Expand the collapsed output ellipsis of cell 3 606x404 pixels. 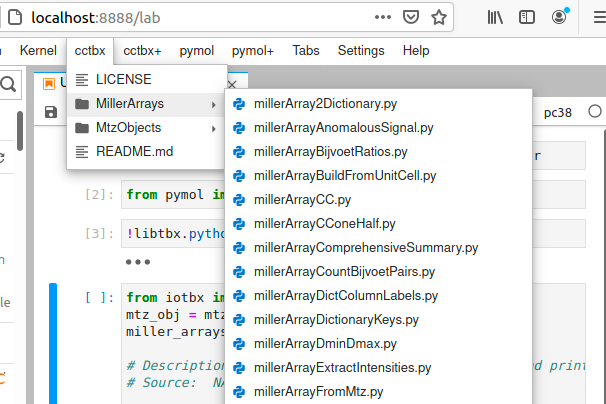[x=138, y=262]
